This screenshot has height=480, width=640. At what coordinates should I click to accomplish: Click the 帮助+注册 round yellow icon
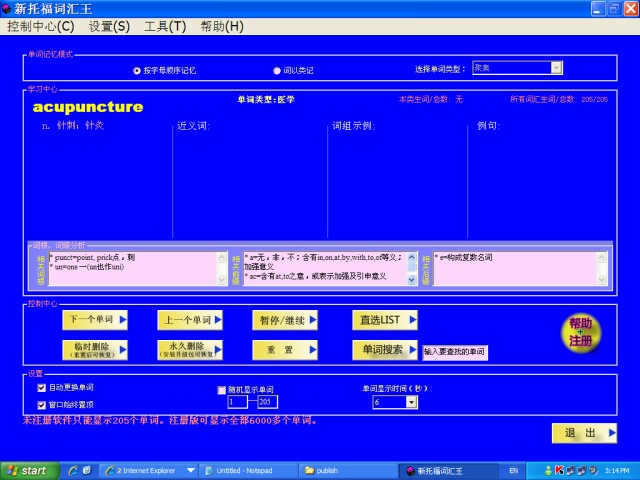pyautogui.click(x=580, y=332)
